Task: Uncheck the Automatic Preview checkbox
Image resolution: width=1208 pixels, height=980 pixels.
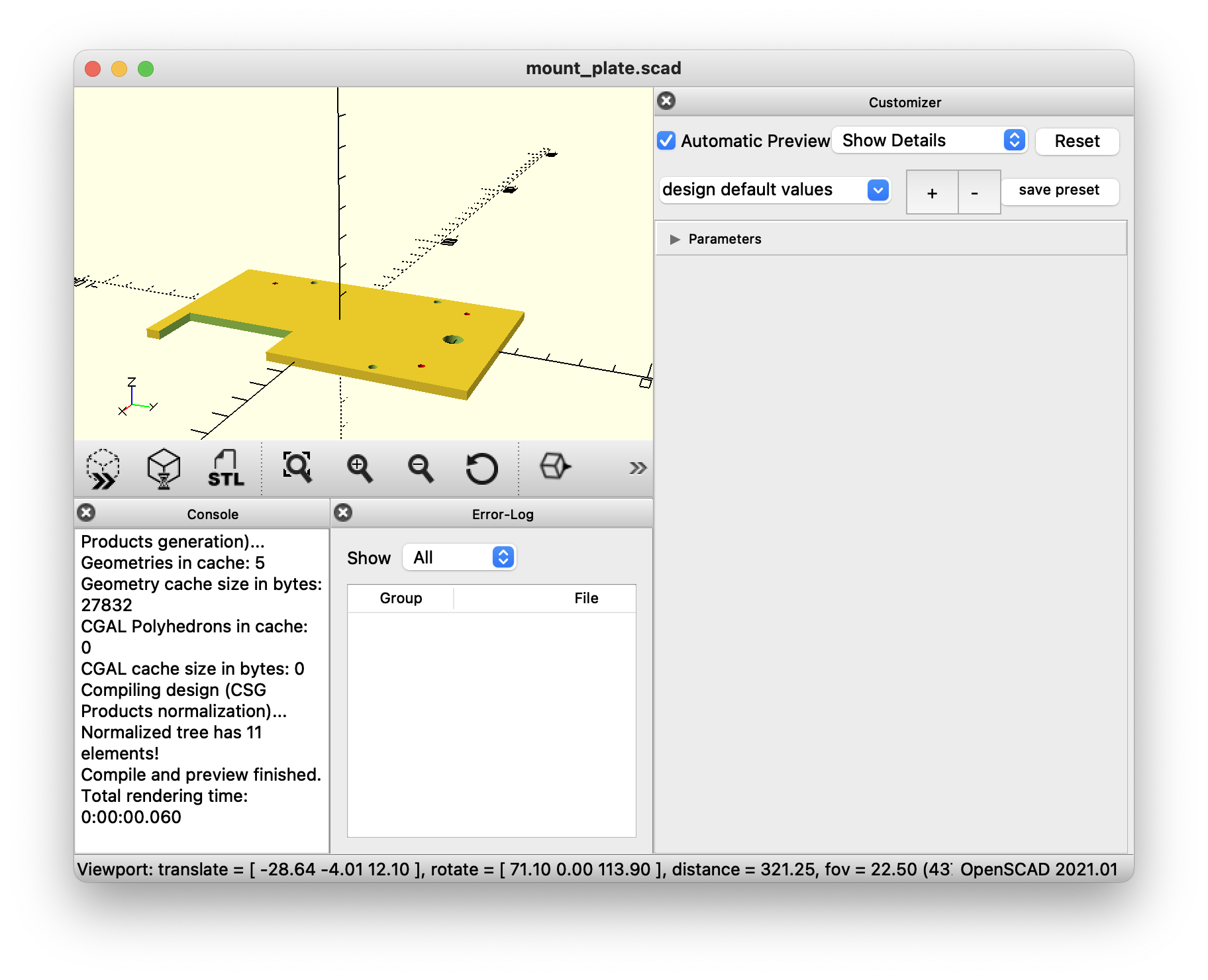Action: pyautogui.click(x=666, y=141)
